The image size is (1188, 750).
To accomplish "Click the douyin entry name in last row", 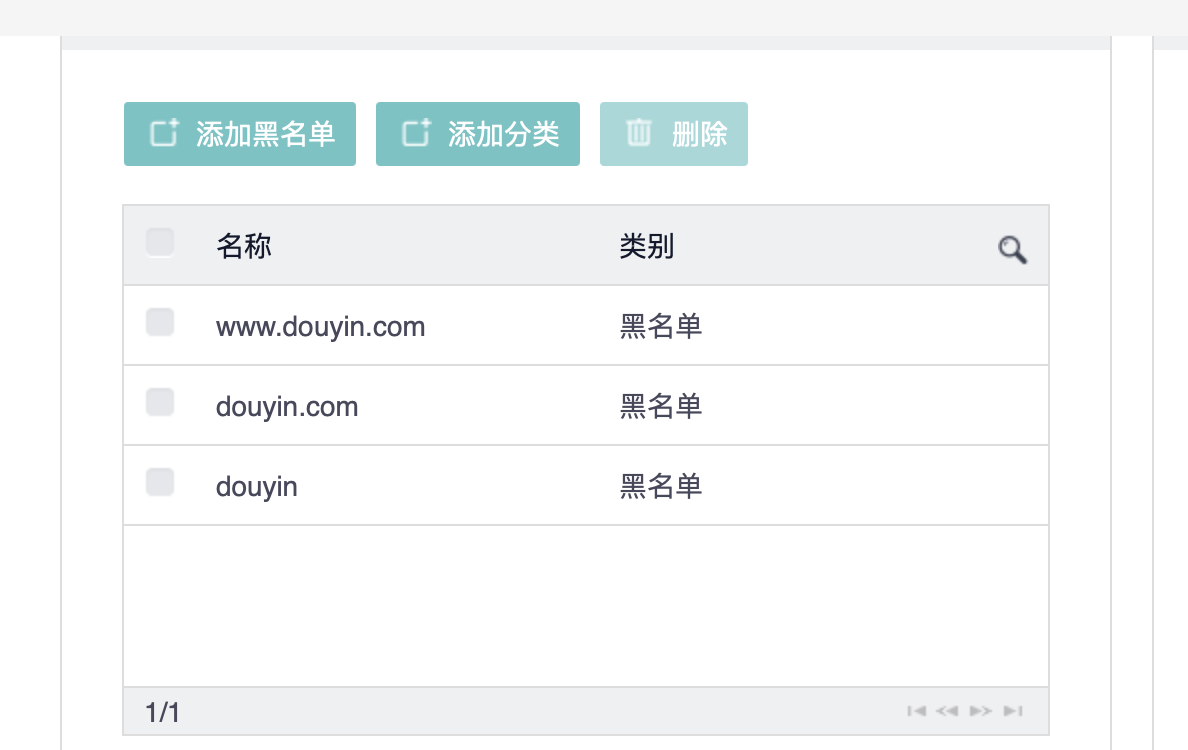I will tap(257, 487).
